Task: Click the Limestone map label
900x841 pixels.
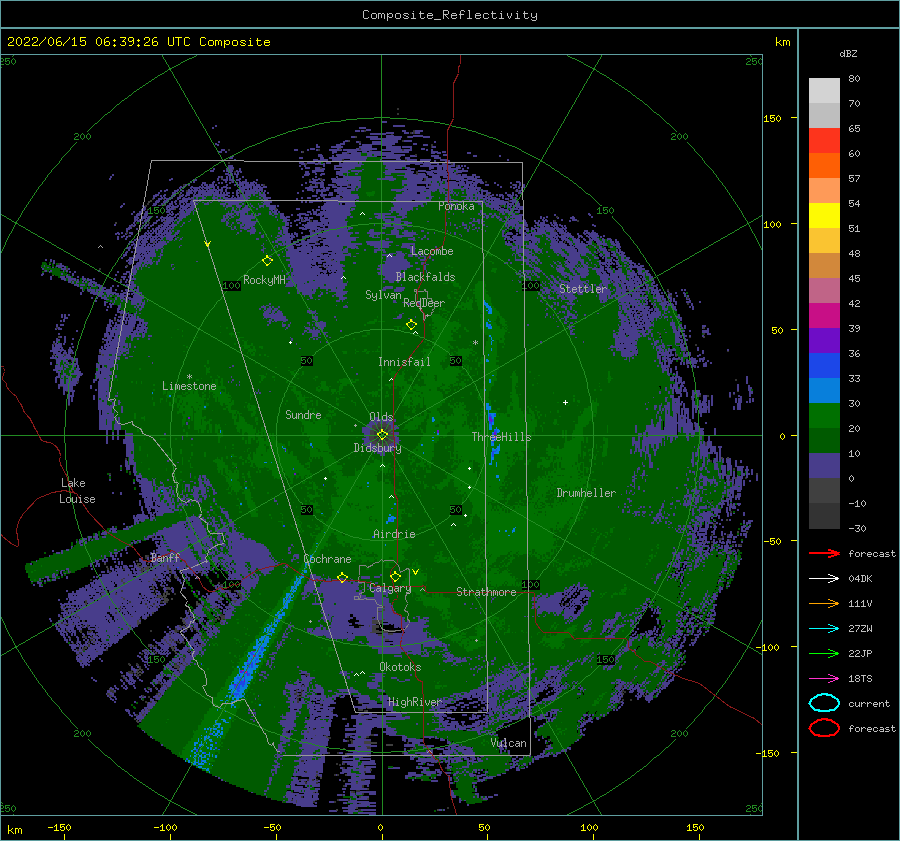Action: click(189, 386)
